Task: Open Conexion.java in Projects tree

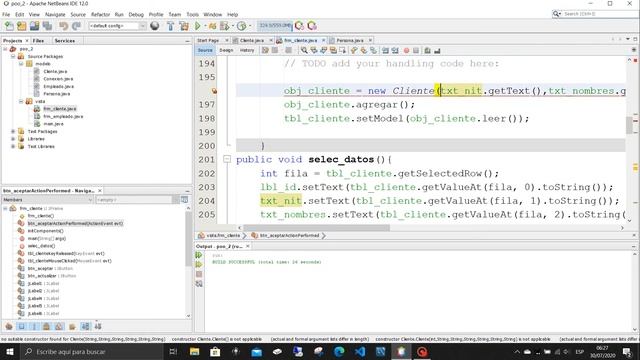Action: coord(58,79)
